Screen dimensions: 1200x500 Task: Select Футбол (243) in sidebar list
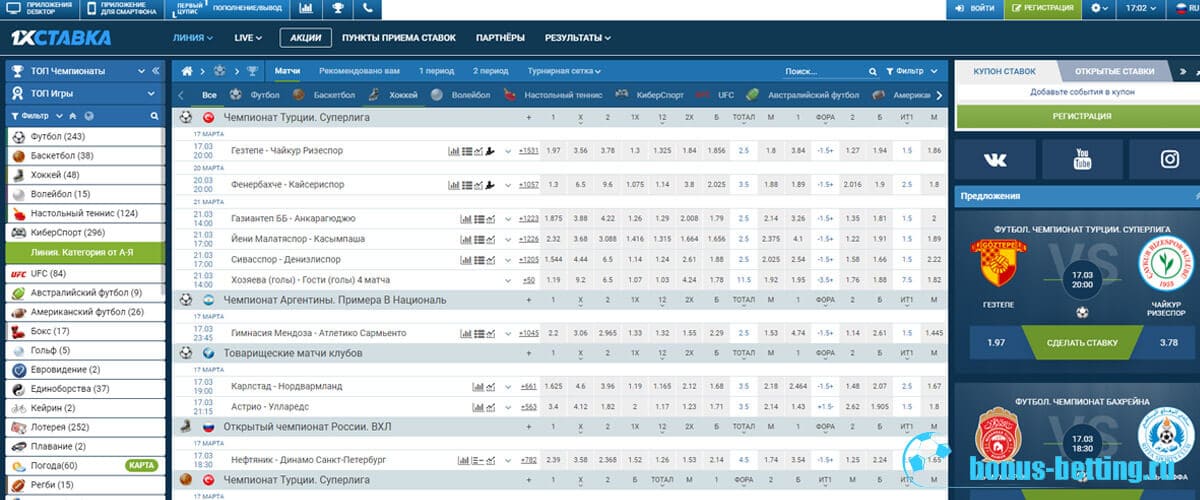pyautogui.click(x=84, y=136)
